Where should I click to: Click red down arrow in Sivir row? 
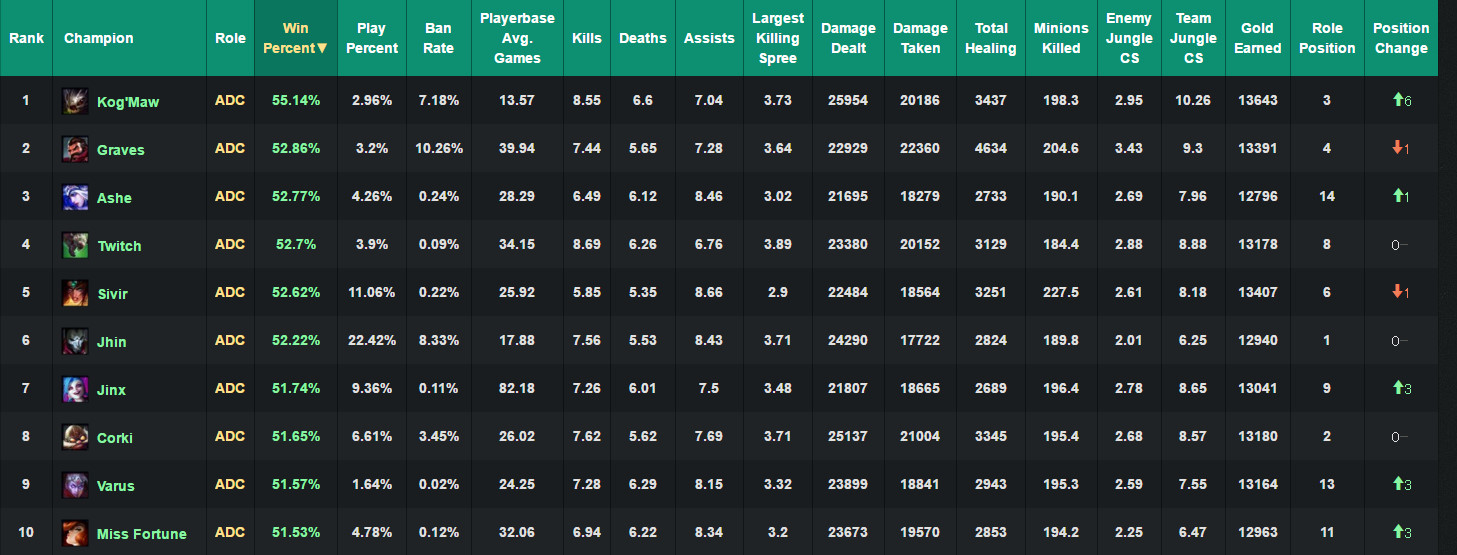pos(1396,292)
